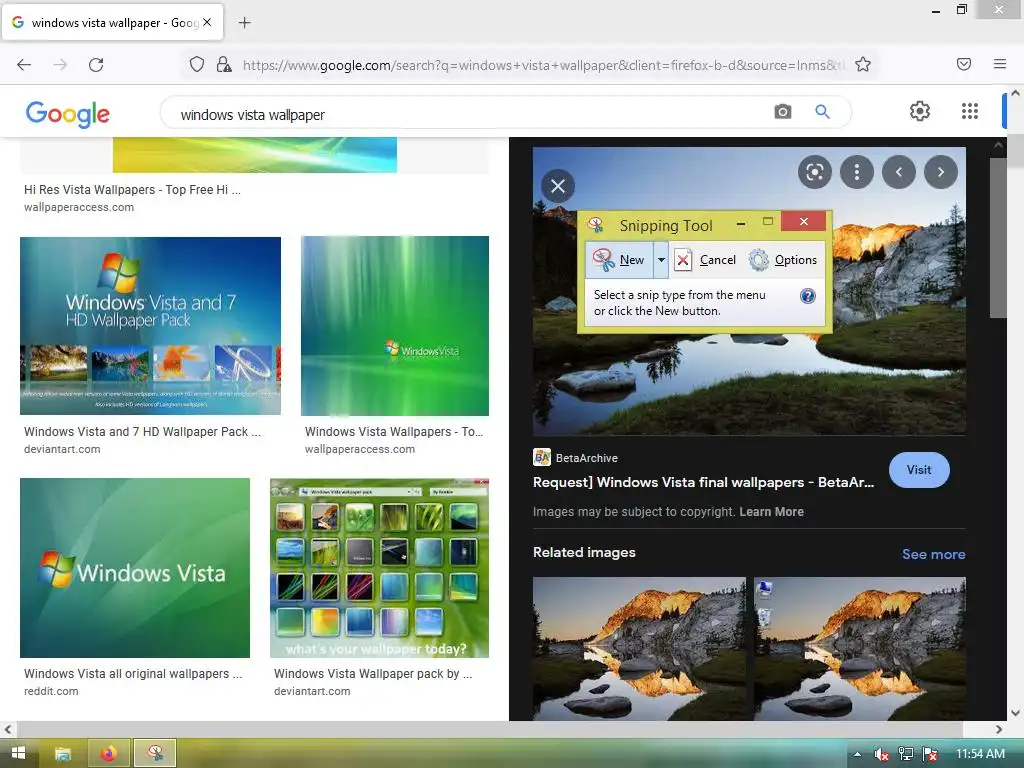Click the network tray icon
The width and height of the screenshot is (1024, 768).
pos(906,754)
